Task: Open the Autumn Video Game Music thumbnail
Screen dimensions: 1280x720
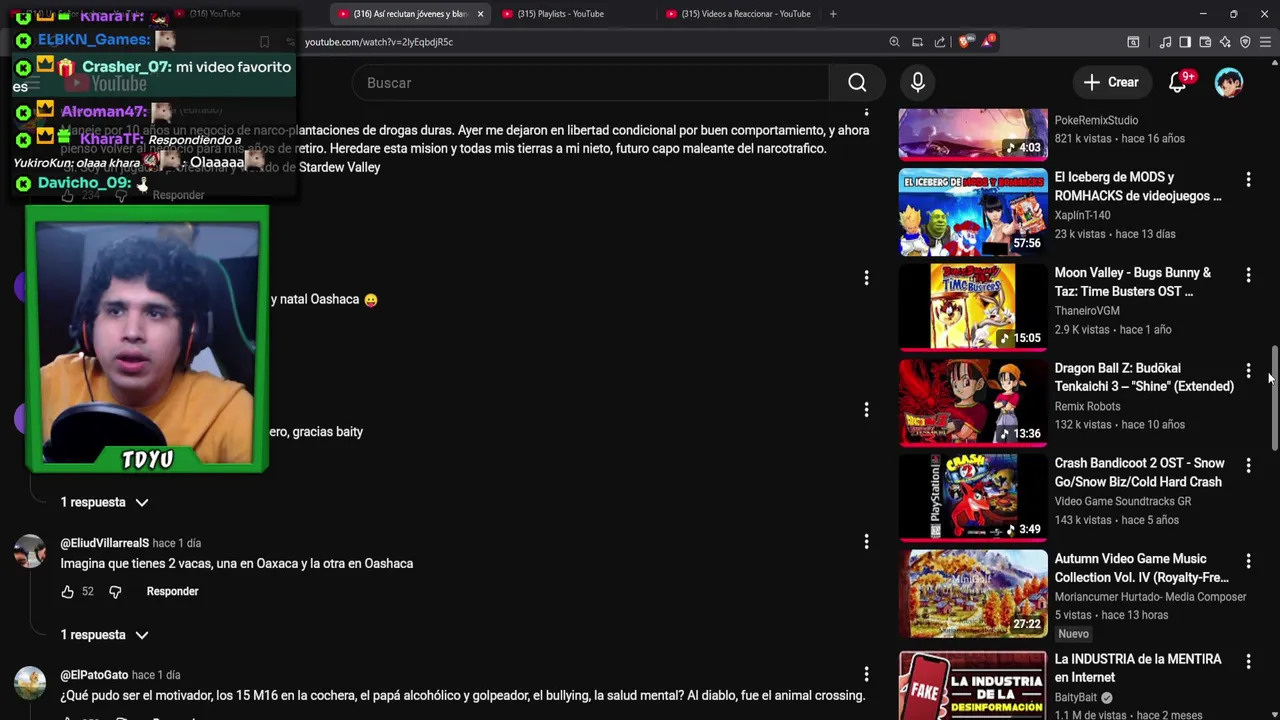Action: click(x=973, y=593)
